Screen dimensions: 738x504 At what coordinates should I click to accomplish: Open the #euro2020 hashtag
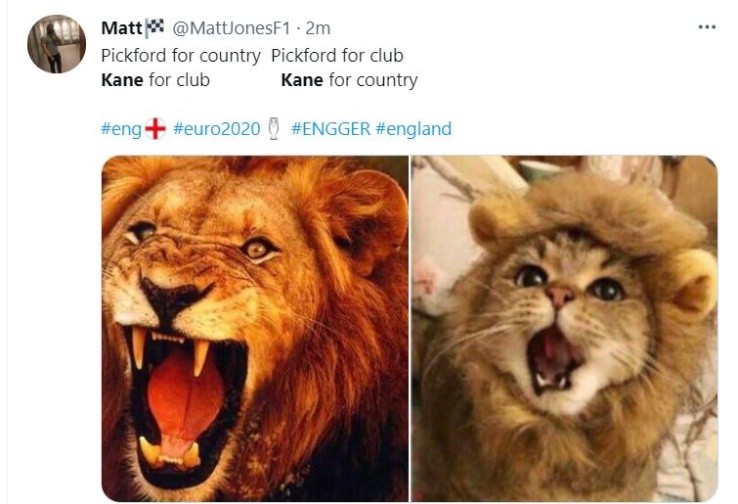tap(217, 129)
